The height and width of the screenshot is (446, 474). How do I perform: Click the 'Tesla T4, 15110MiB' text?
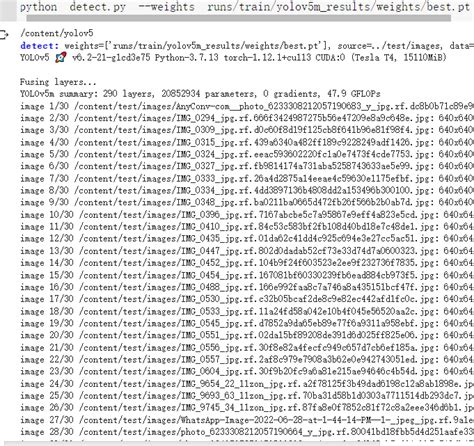click(399, 58)
